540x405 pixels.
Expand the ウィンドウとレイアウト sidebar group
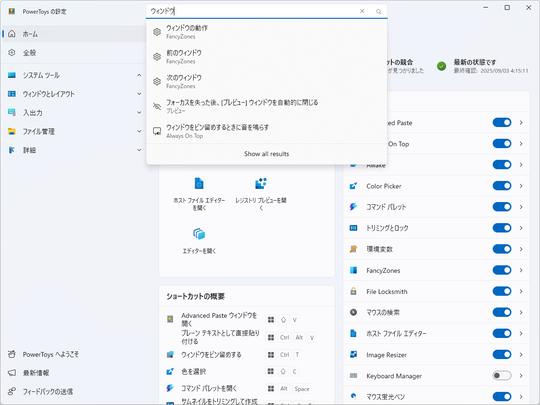tap(139, 94)
